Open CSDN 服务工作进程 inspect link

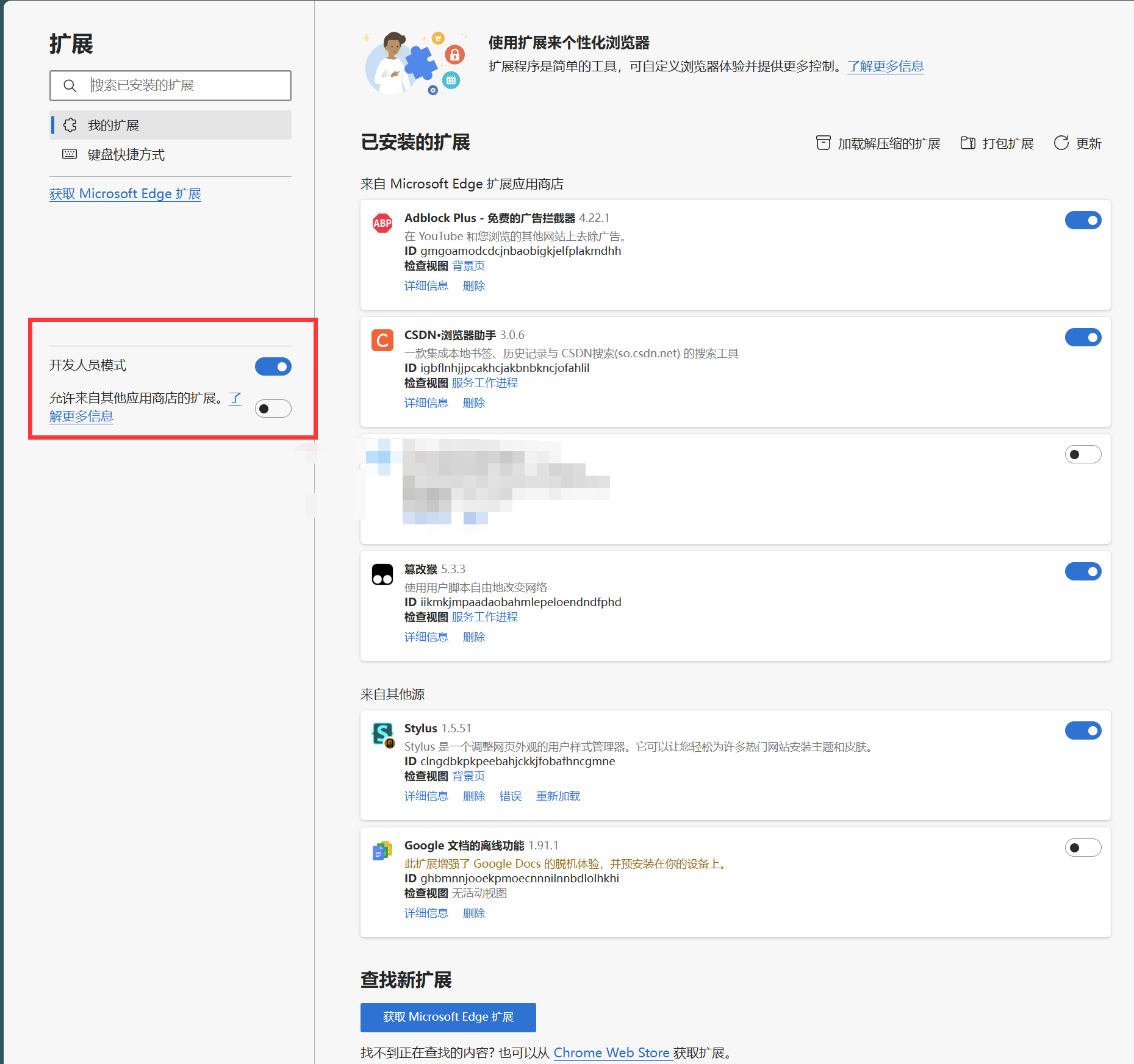tap(485, 383)
